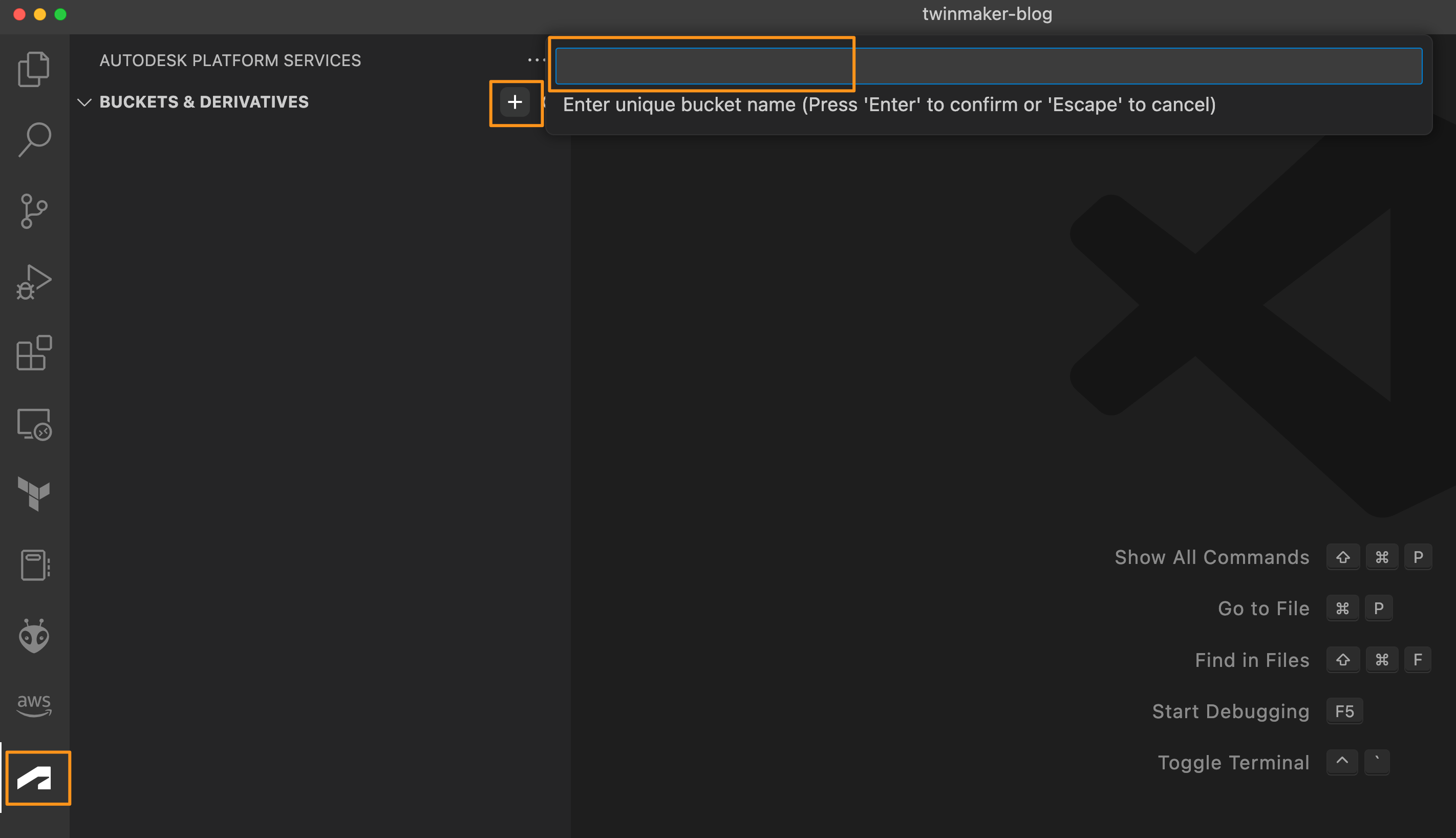This screenshot has height=838, width=1456.
Task: Click the Autodesk Platform Services sidebar title
Action: pyautogui.click(x=230, y=60)
